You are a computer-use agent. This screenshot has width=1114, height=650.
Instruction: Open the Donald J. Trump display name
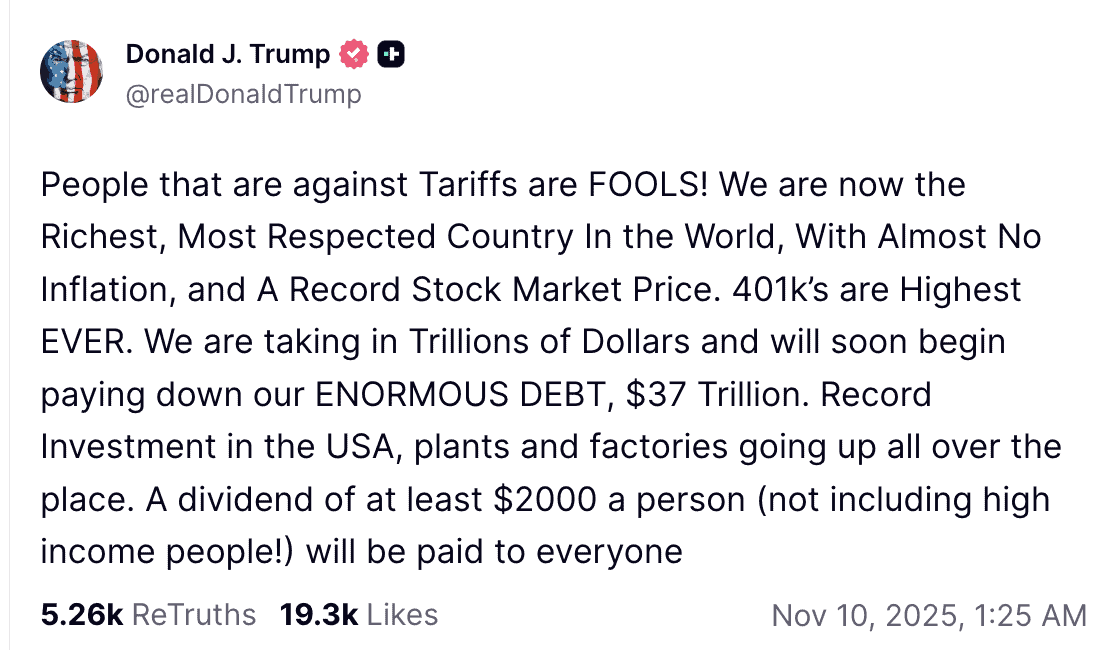tap(228, 55)
